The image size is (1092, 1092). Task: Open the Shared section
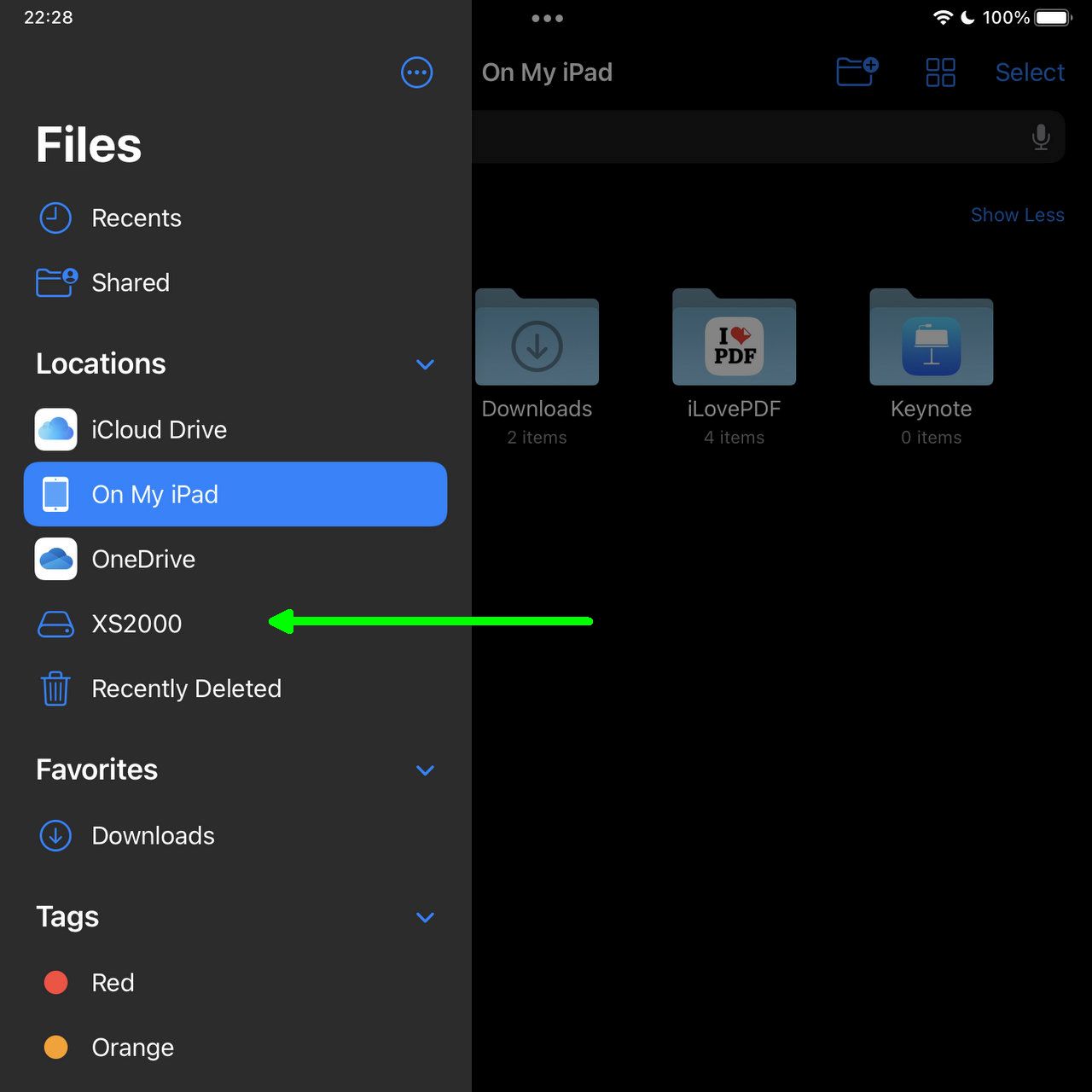click(x=235, y=282)
